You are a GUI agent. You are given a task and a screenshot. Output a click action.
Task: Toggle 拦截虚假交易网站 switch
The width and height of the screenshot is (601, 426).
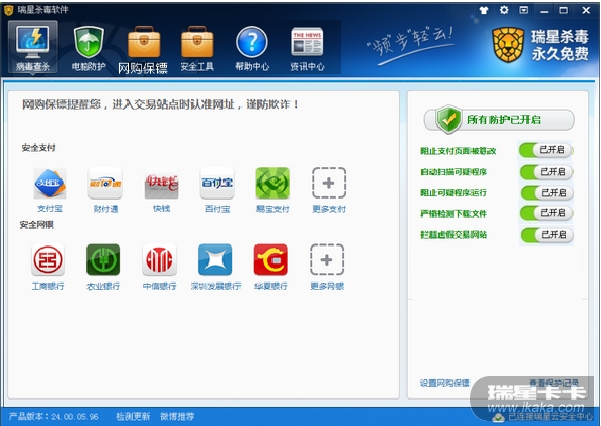[547, 234]
